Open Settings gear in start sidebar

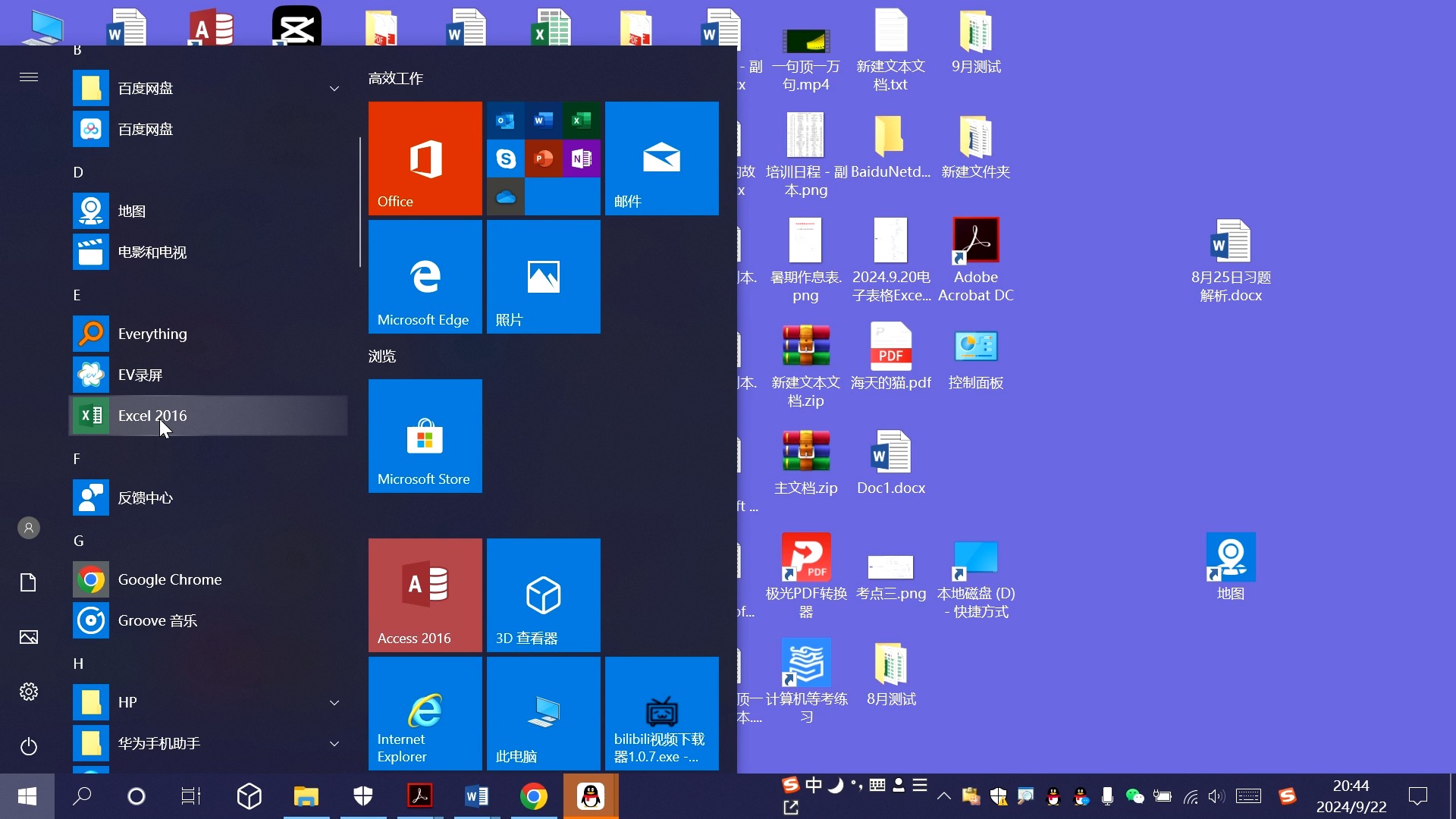tap(29, 692)
